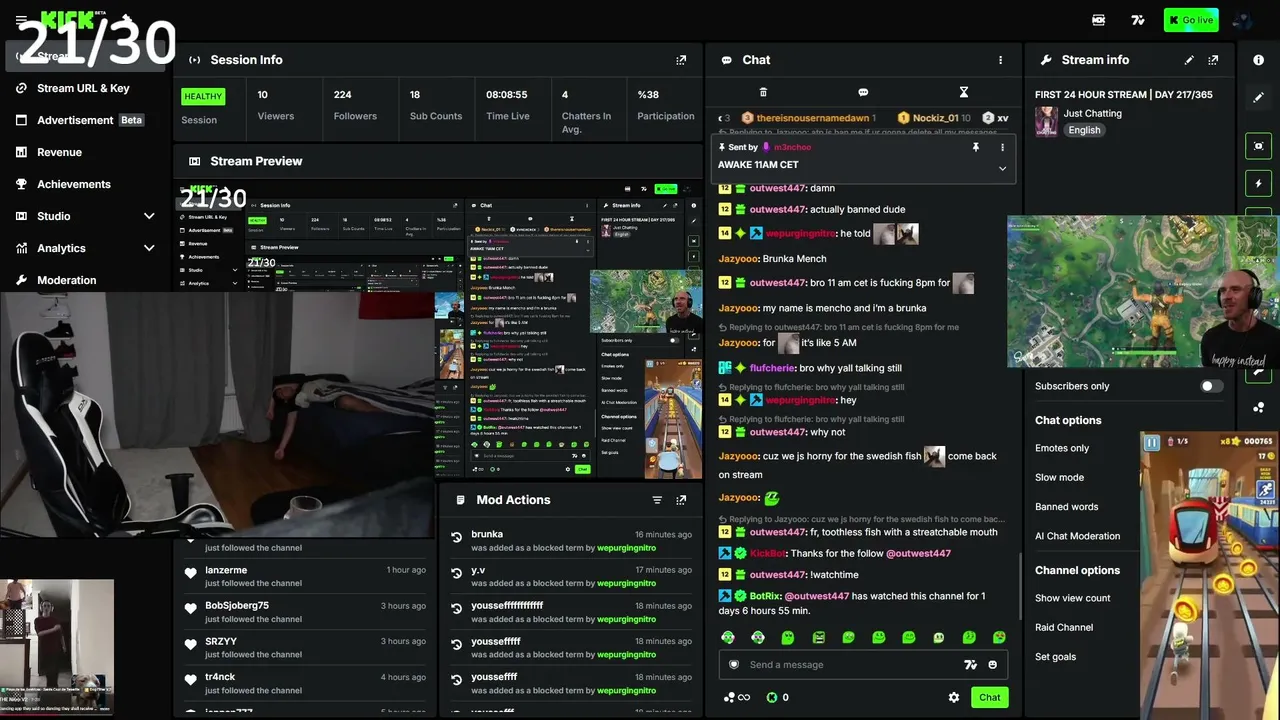The image size is (1280, 720).
Task: Click the English language tag
Action: point(1084,130)
